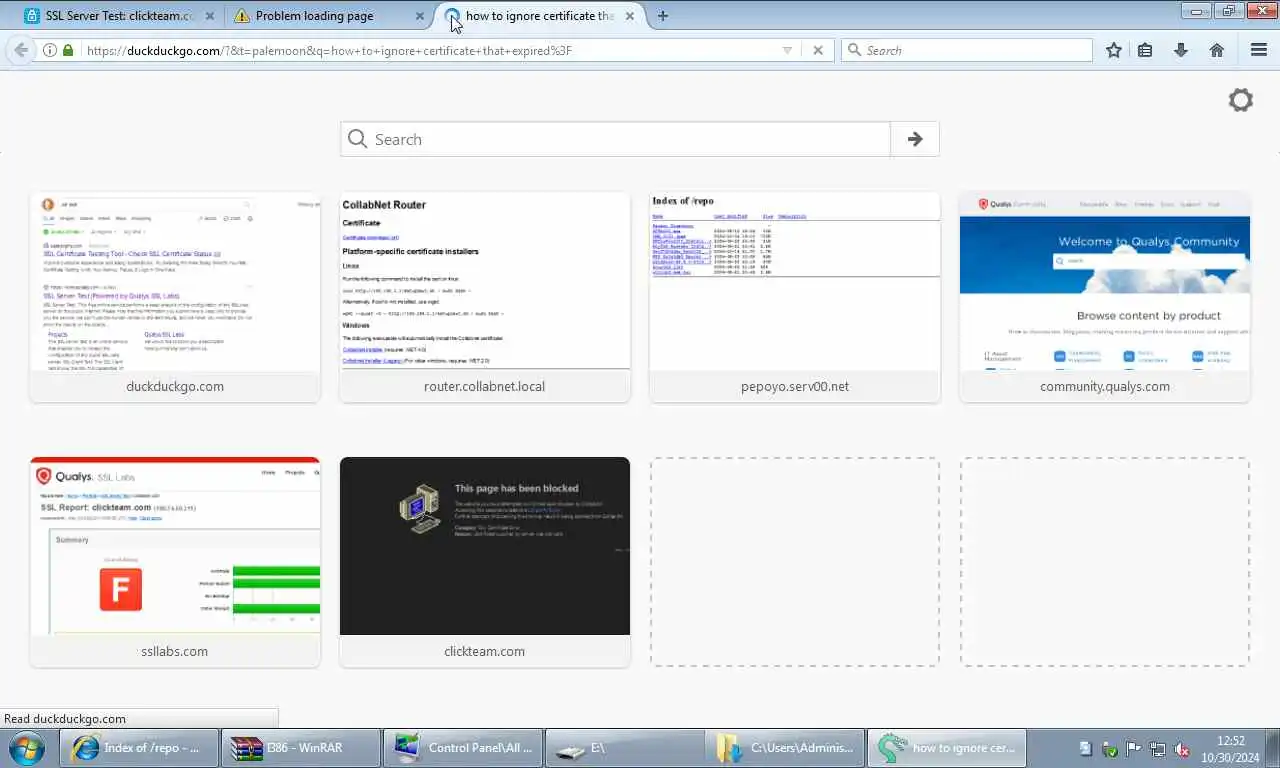Click the first empty dashed tile slot
The width and height of the screenshot is (1280, 768).
(x=795, y=562)
